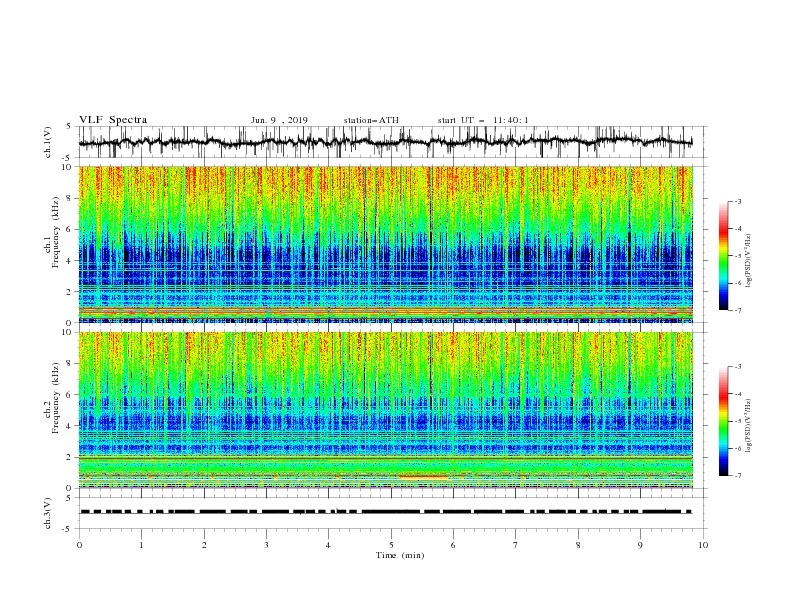Click the "-3" label on the upper color bar

[x=737, y=201]
